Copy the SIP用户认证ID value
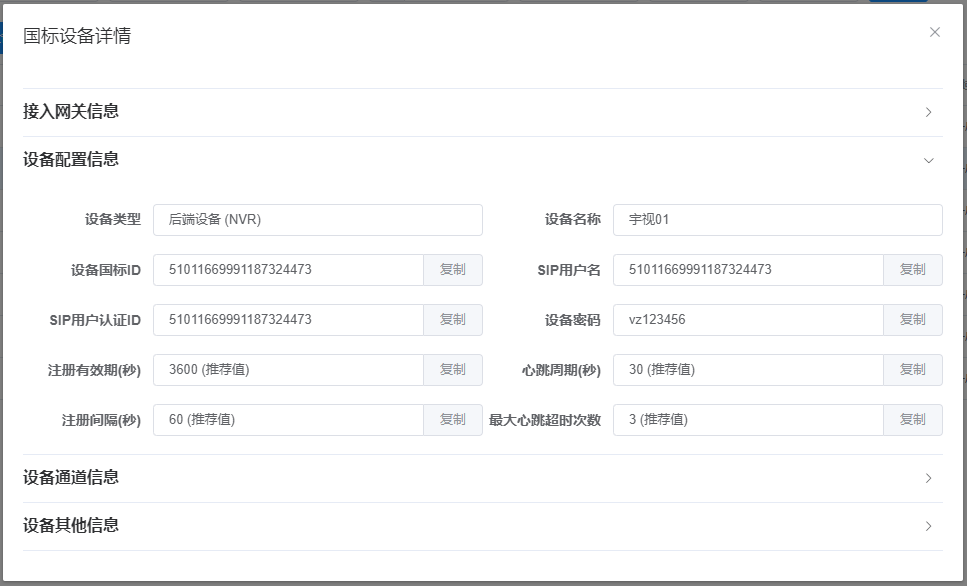Screen dimensions: 967x586 (x=453, y=320)
